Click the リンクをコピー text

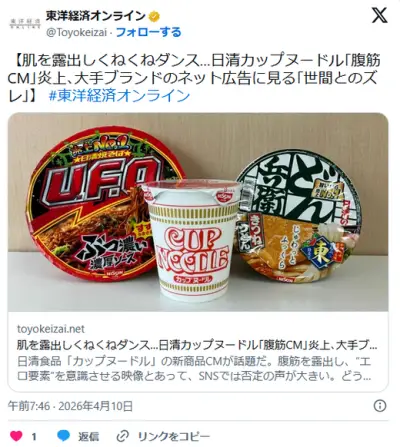coord(174,436)
